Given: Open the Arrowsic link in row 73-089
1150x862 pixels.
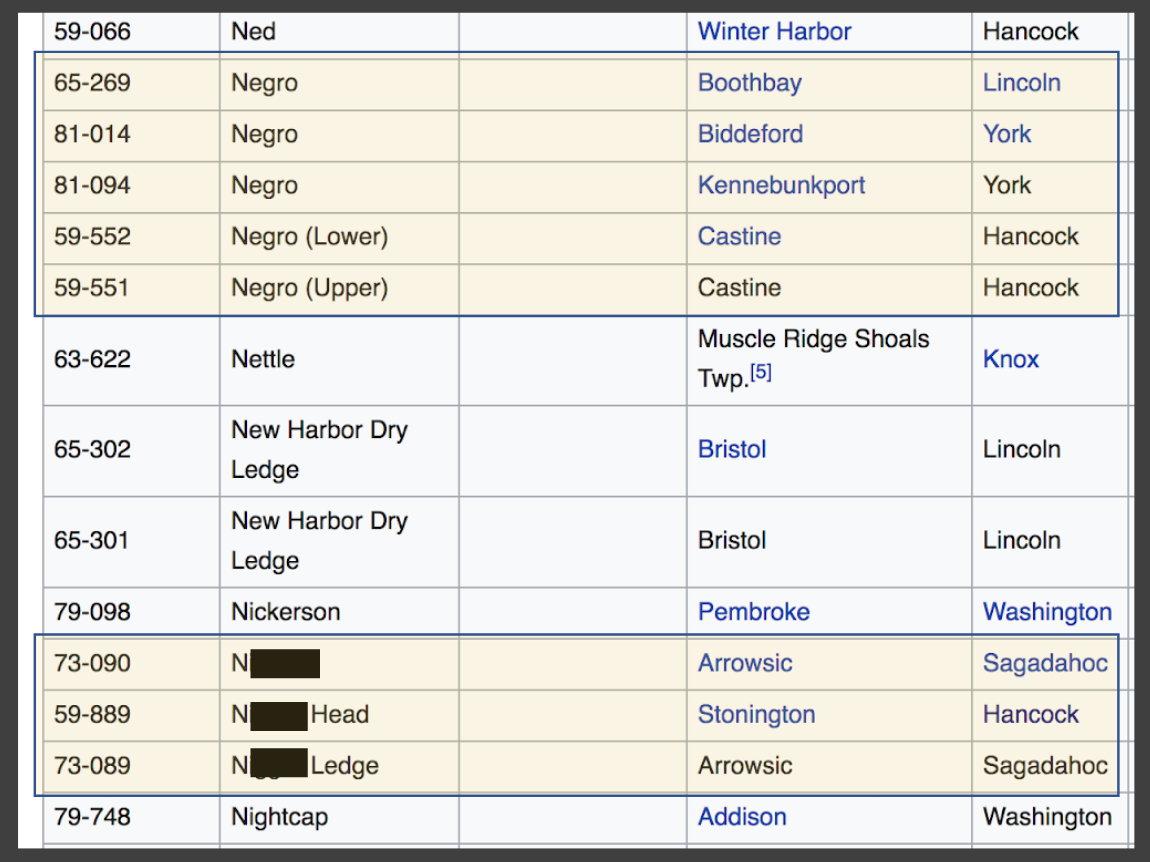Looking at the screenshot, I should coord(745,765).
